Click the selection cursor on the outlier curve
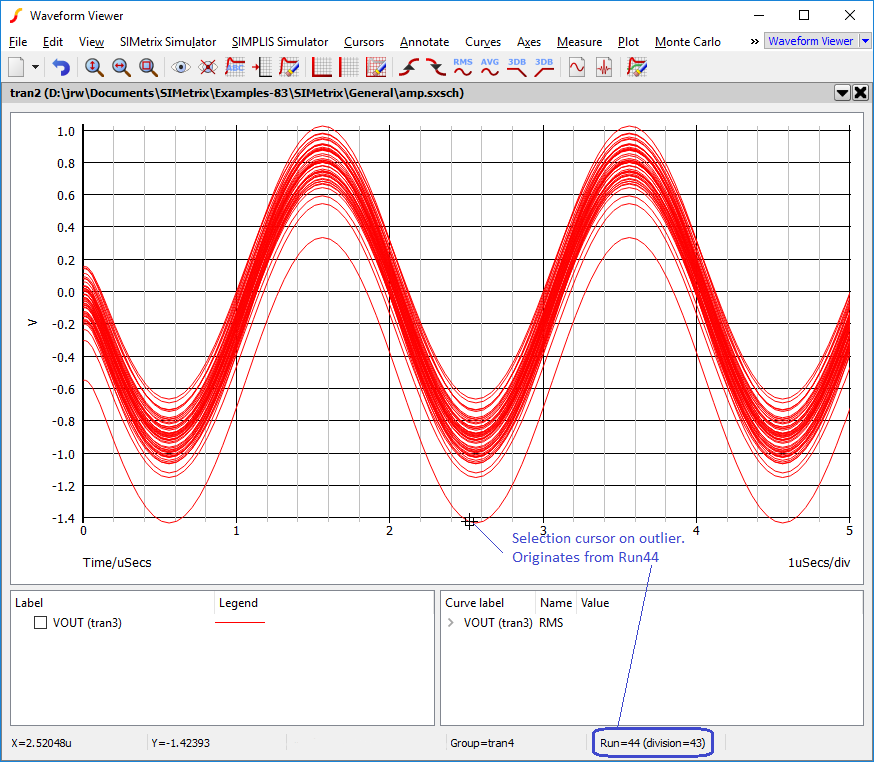This screenshot has height=762, width=874. point(469,521)
